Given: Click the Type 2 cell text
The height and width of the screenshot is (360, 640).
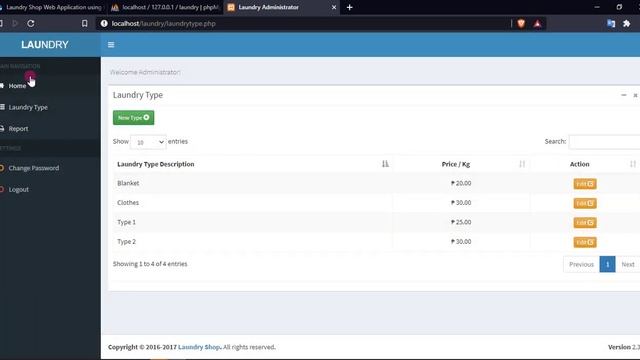Looking at the screenshot, I should 126,242.
